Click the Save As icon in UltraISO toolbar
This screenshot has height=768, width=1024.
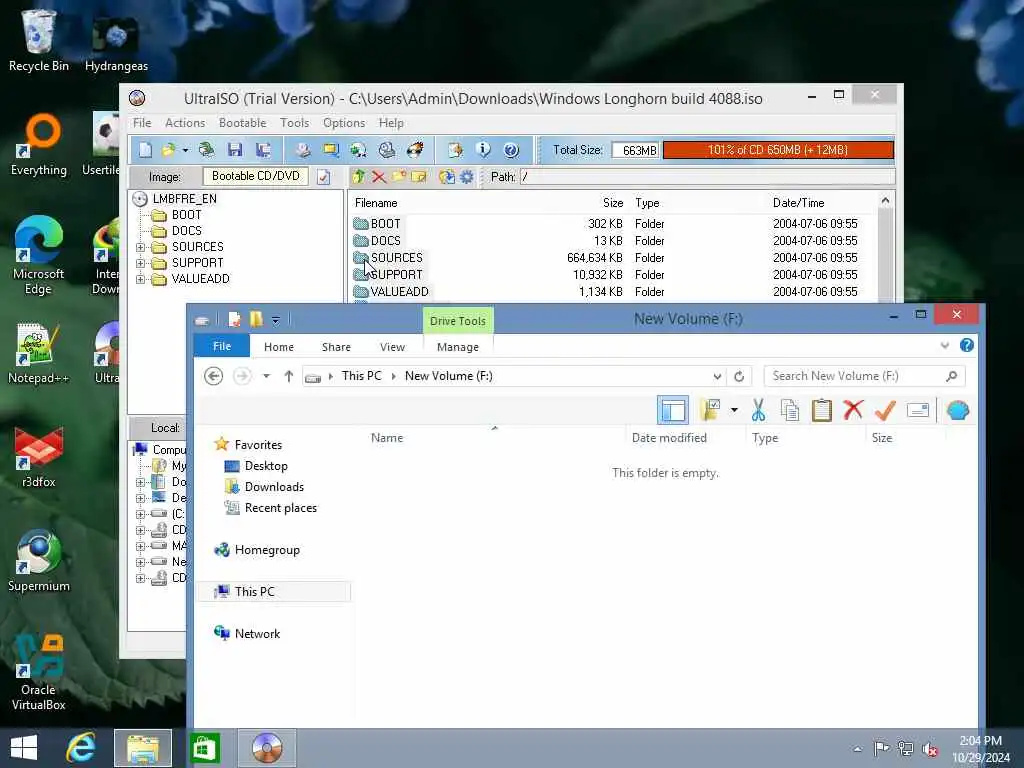click(x=263, y=150)
